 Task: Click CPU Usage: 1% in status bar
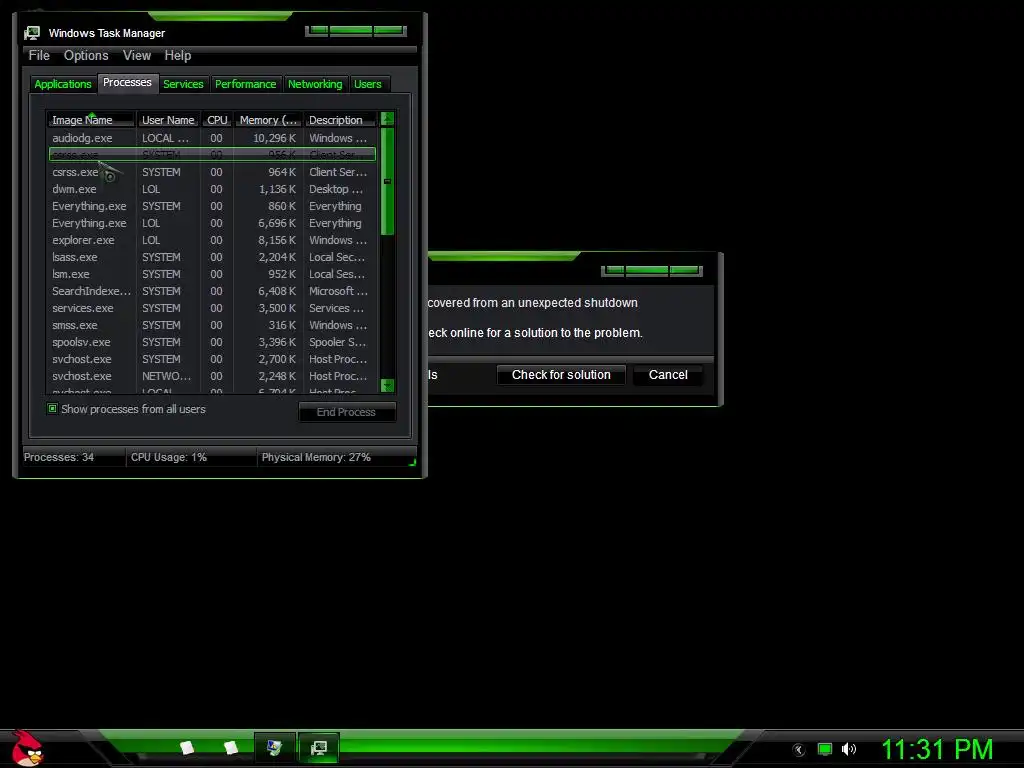(169, 457)
